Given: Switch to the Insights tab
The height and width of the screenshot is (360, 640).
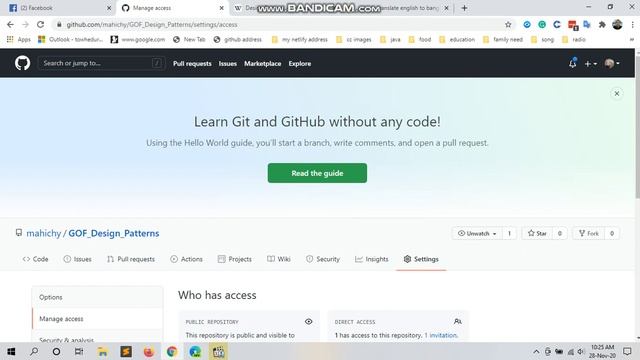Looking at the screenshot, I should click(372, 259).
